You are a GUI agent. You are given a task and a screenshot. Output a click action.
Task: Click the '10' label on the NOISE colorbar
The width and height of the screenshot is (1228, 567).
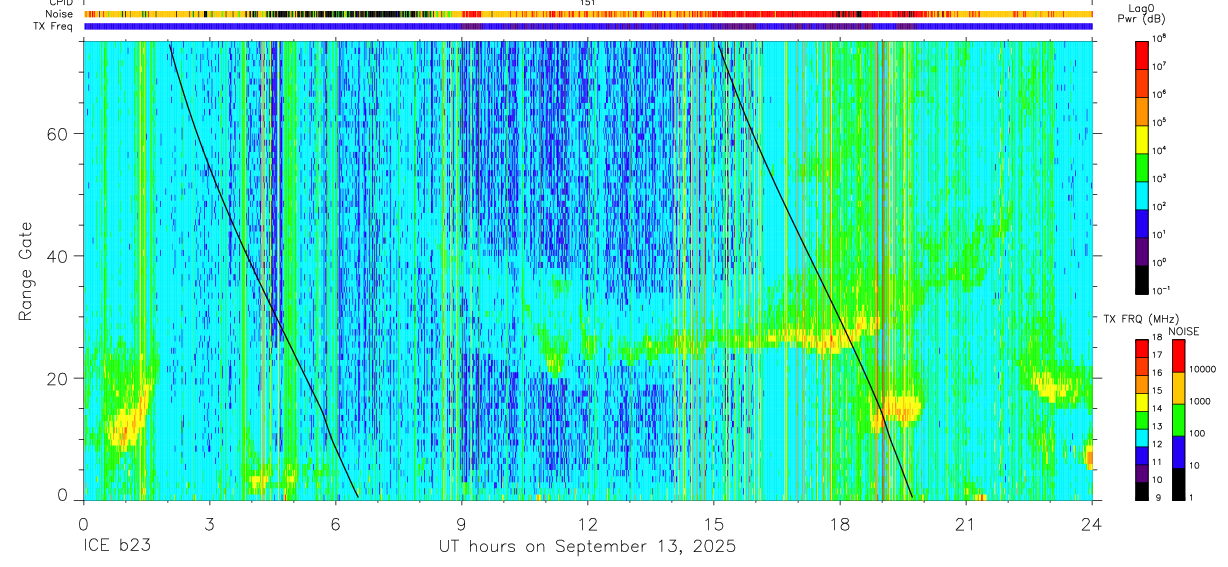(1196, 465)
